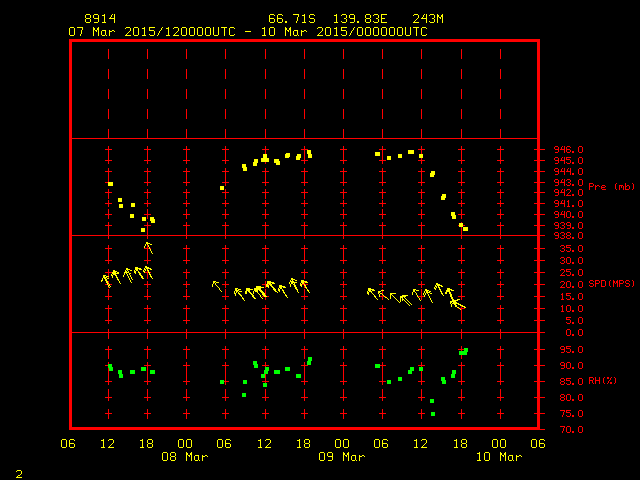Click the Pre (mb) axis label
The height and width of the screenshot is (480, 640).
coord(611,187)
